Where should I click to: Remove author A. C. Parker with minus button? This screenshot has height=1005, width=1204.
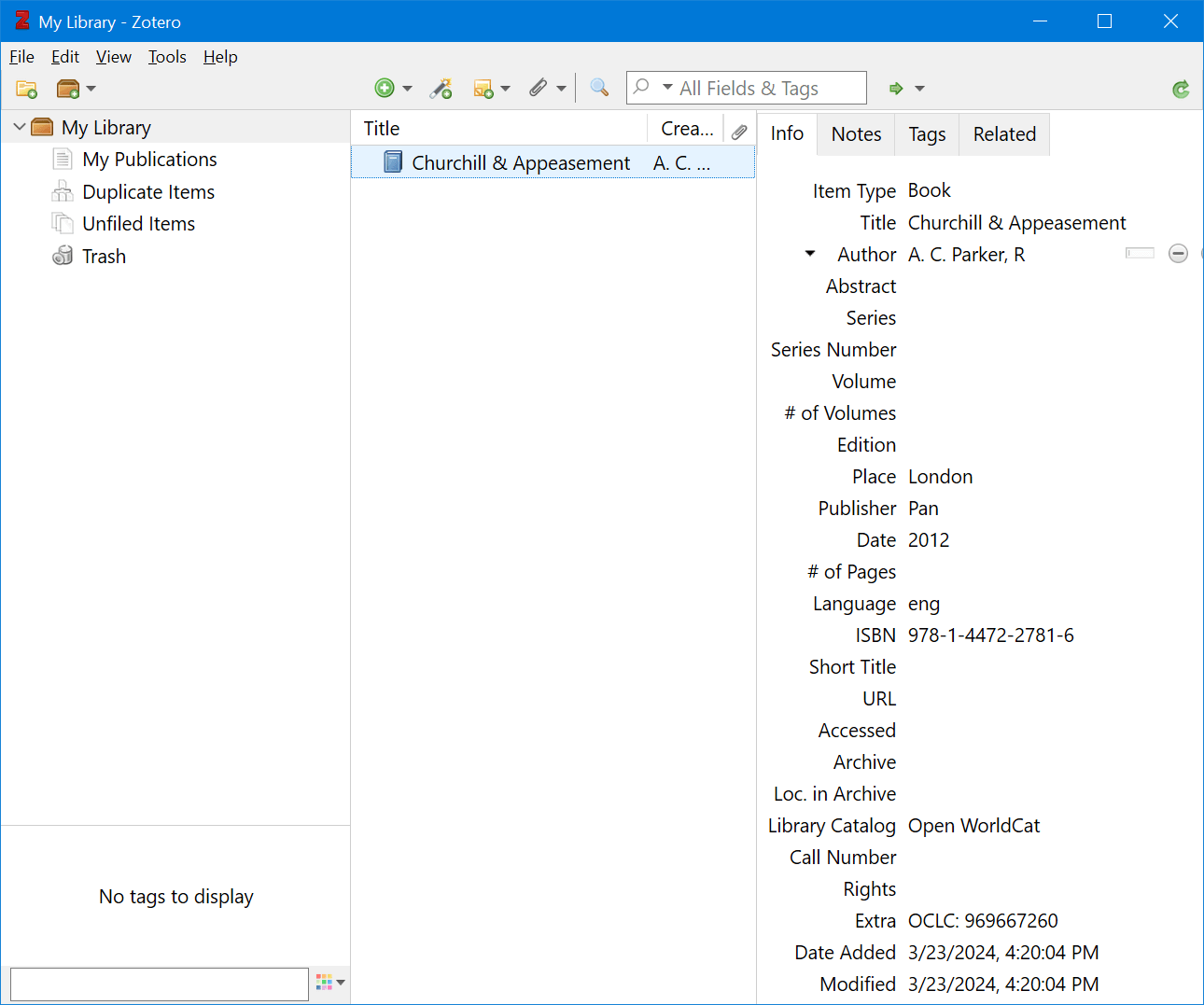(x=1178, y=253)
